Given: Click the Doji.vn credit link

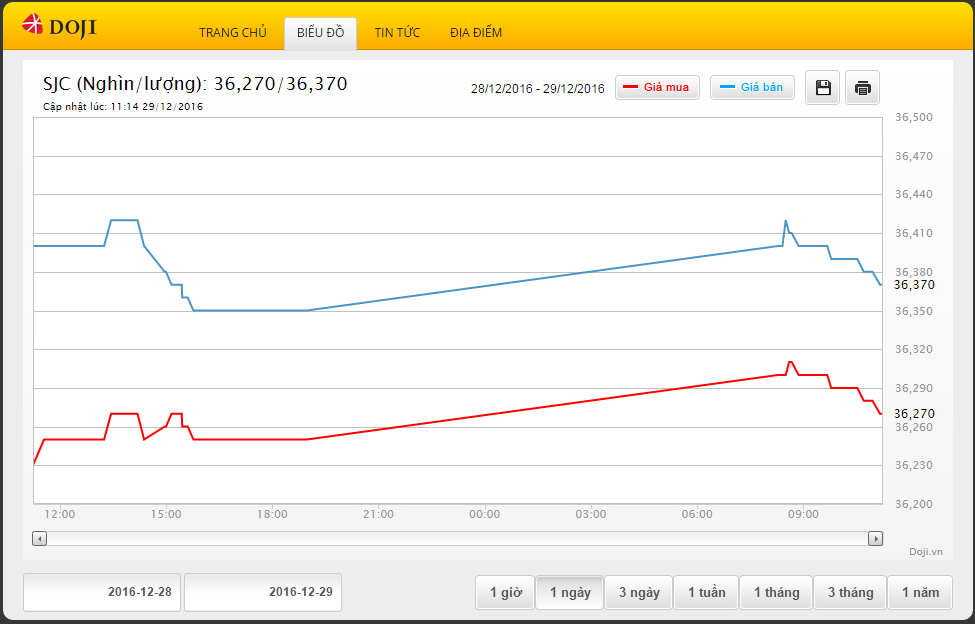Looking at the screenshot, I should [925, 552].
